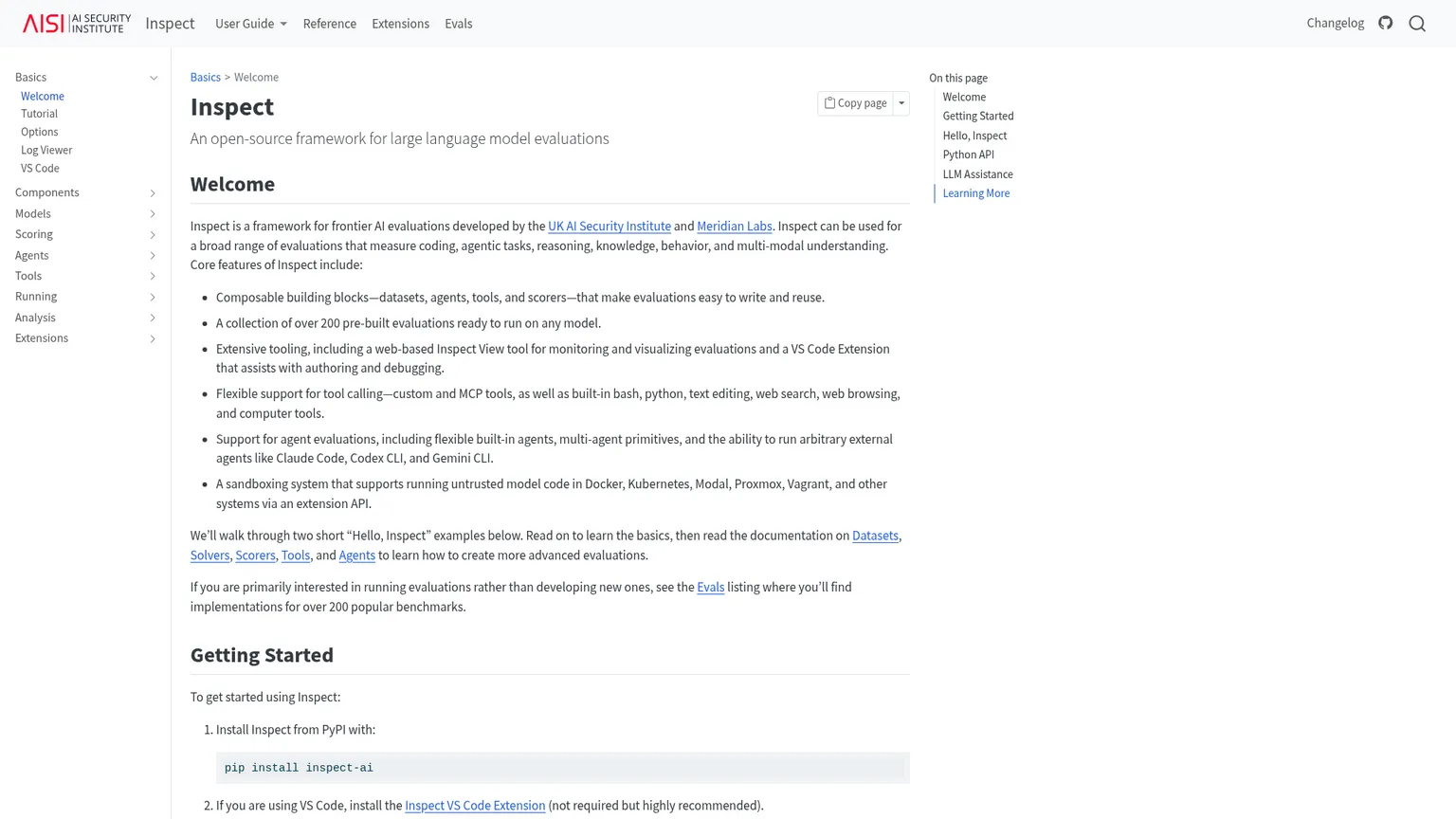Expand the Extensions sidebar section
The height and width of the screenshot is (819, 1456).
[153, 338]
